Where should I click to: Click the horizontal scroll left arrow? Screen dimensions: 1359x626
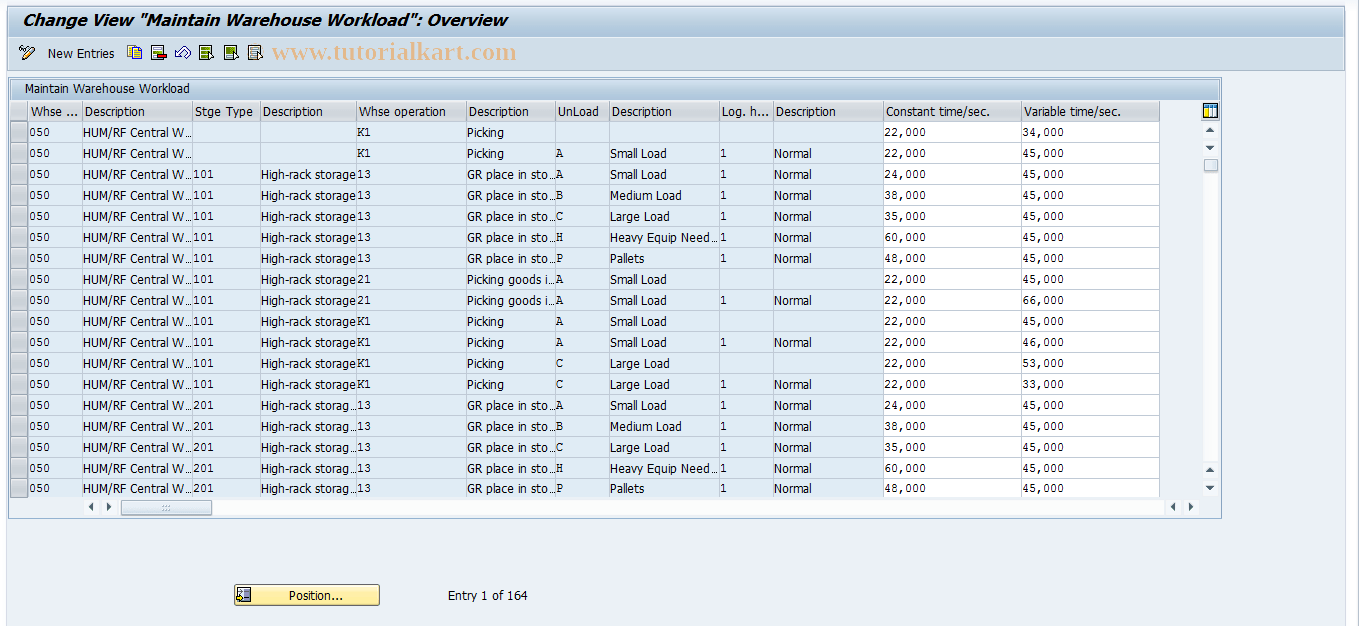tap(91, 507)
